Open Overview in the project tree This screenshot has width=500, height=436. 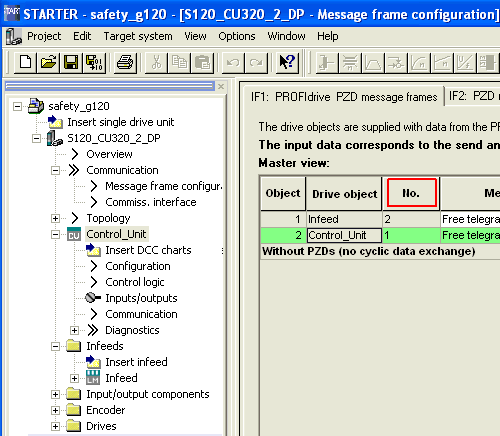click(x=109, y=154)
